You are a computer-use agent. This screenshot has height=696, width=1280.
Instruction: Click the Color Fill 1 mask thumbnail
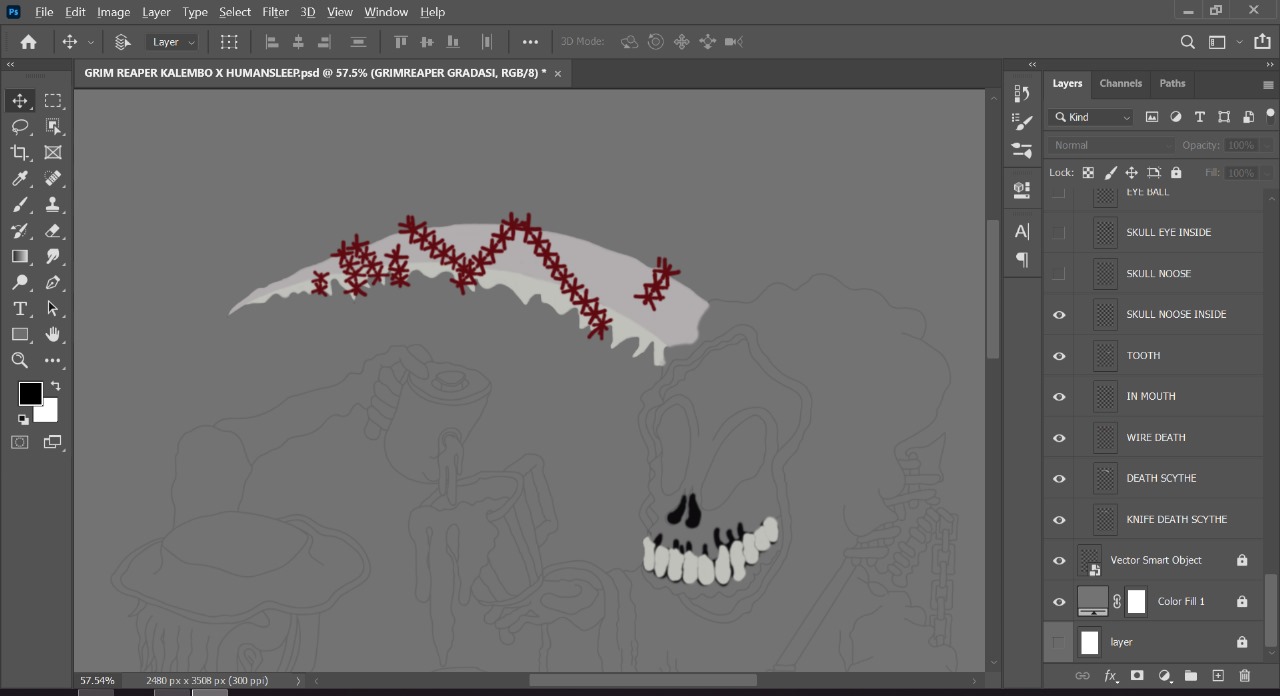(x=1136, y=602)
